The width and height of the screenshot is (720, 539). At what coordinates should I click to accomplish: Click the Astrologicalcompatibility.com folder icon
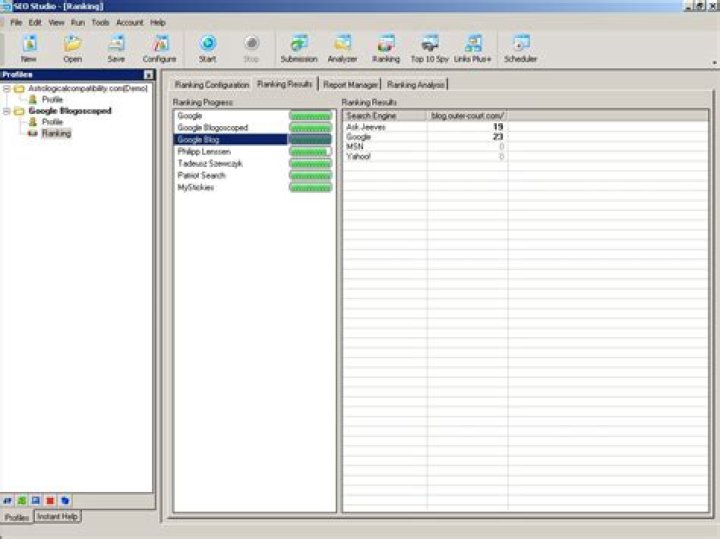tap(19, 88)
